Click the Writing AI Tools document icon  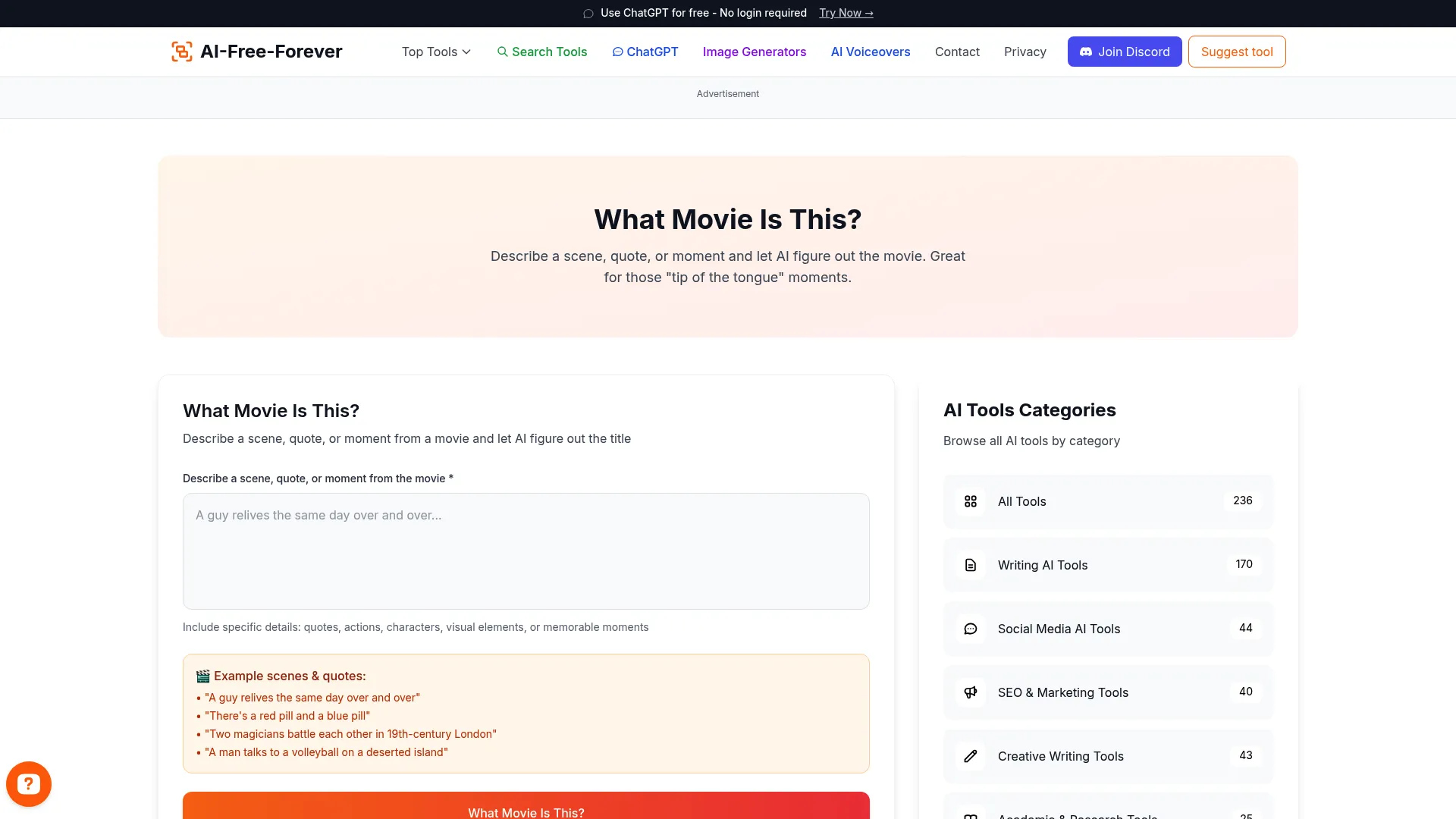pos(971,565)
